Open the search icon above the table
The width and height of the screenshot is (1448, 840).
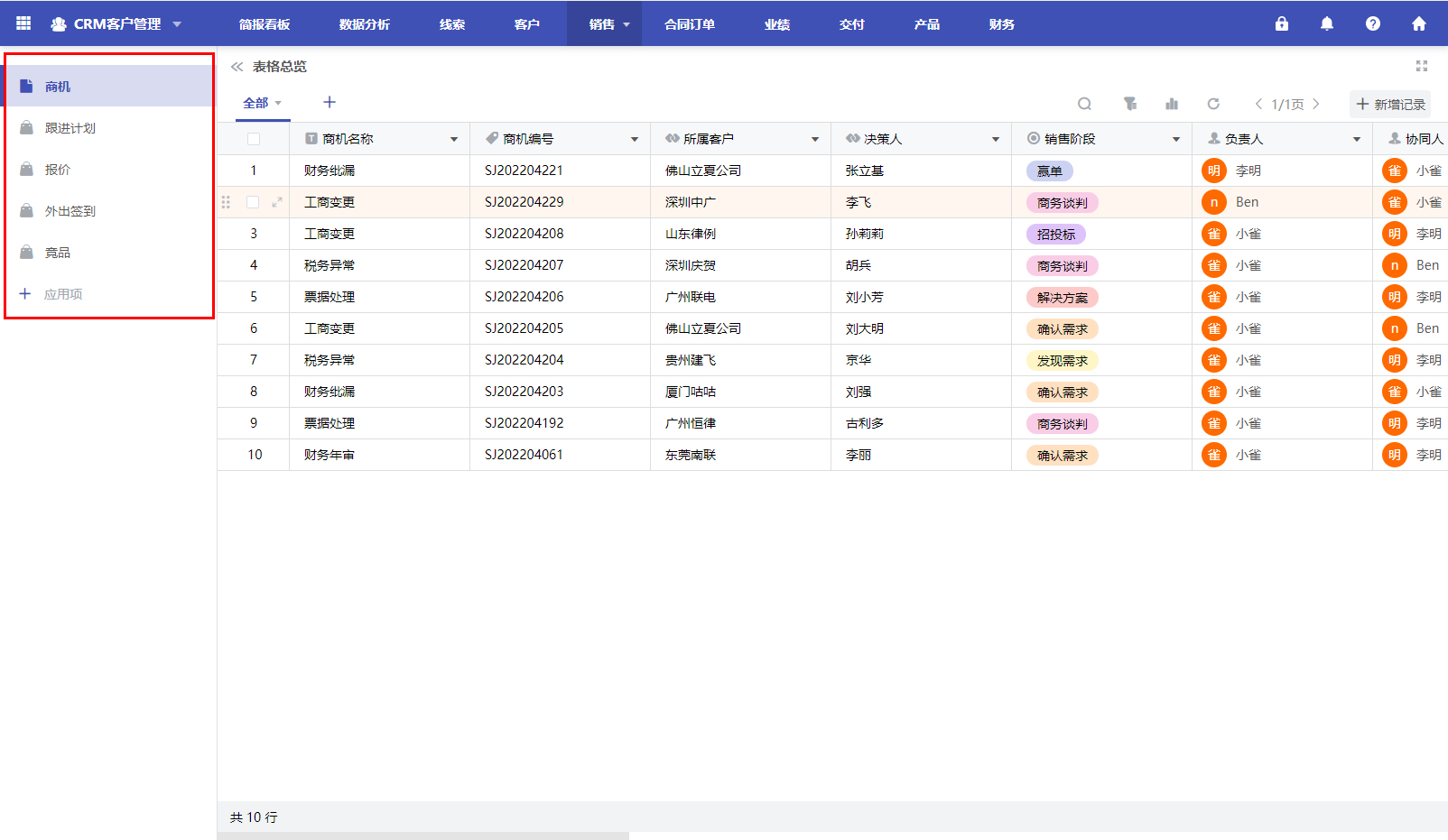click(1085, 104)
